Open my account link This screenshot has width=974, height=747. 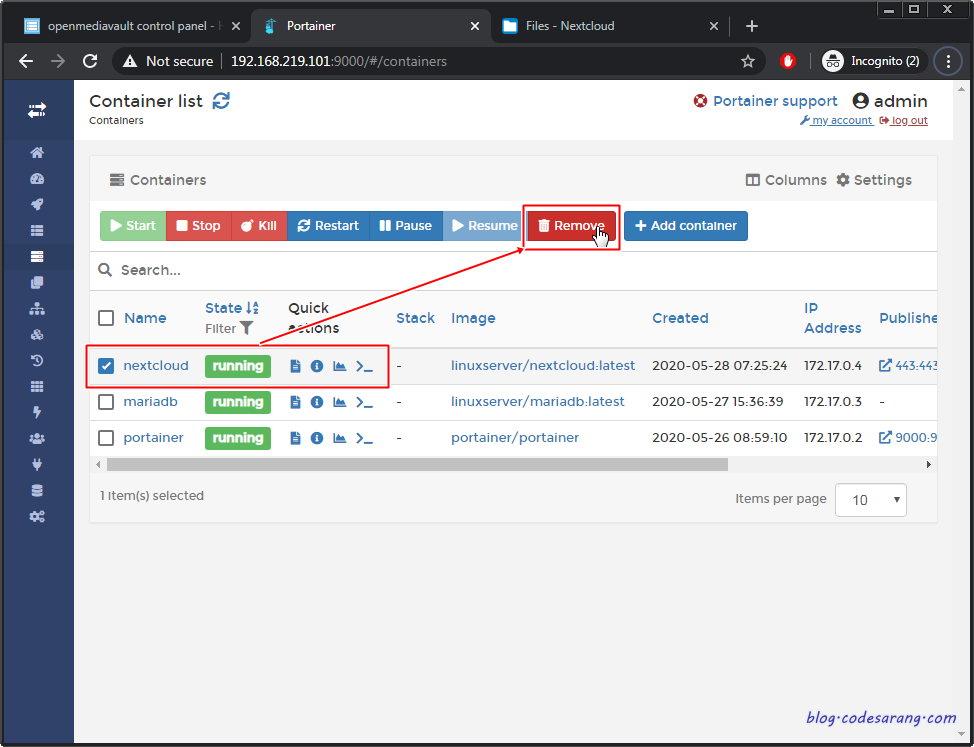[836, 120]
